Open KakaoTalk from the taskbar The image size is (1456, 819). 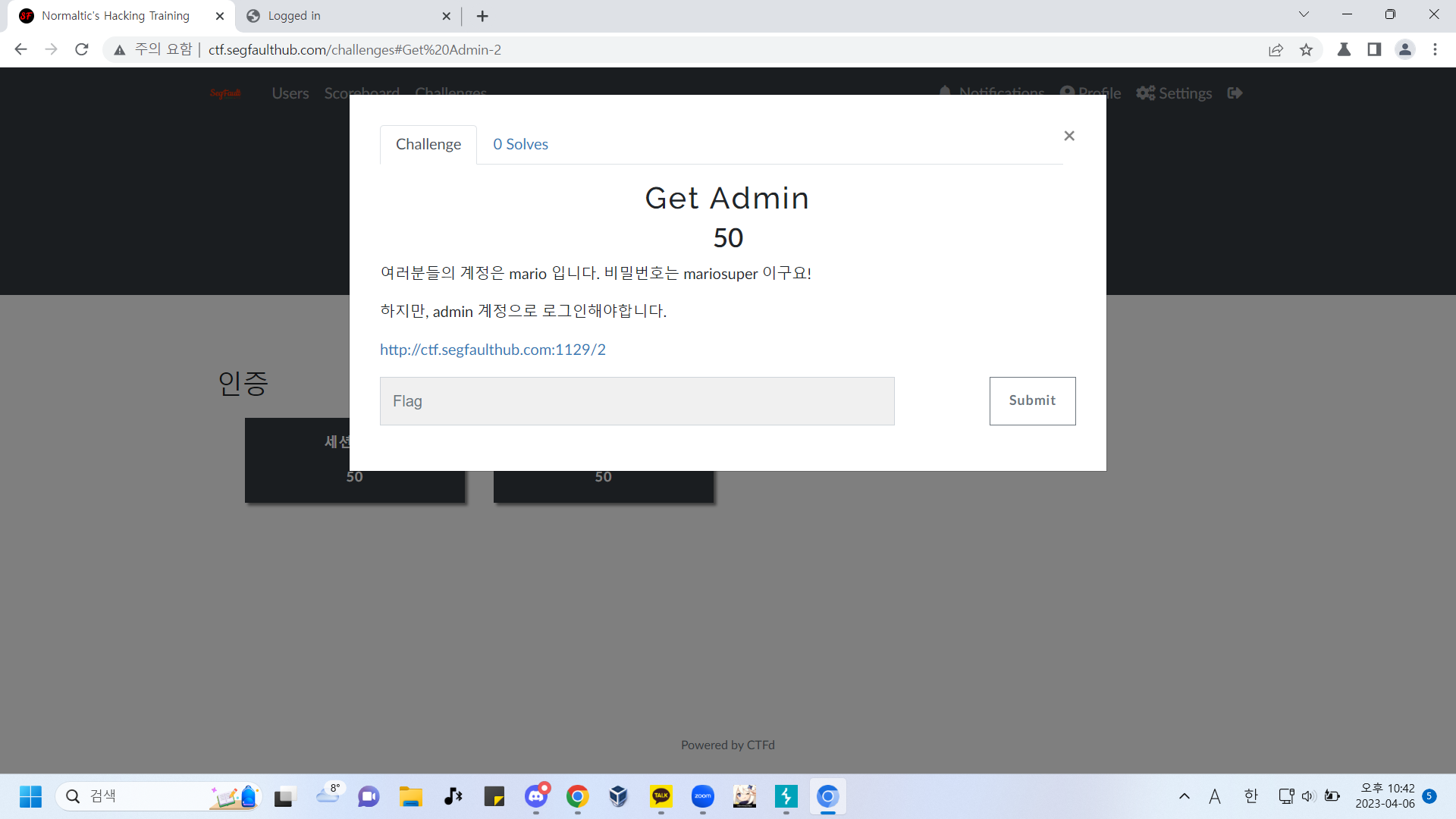point(661,796)
